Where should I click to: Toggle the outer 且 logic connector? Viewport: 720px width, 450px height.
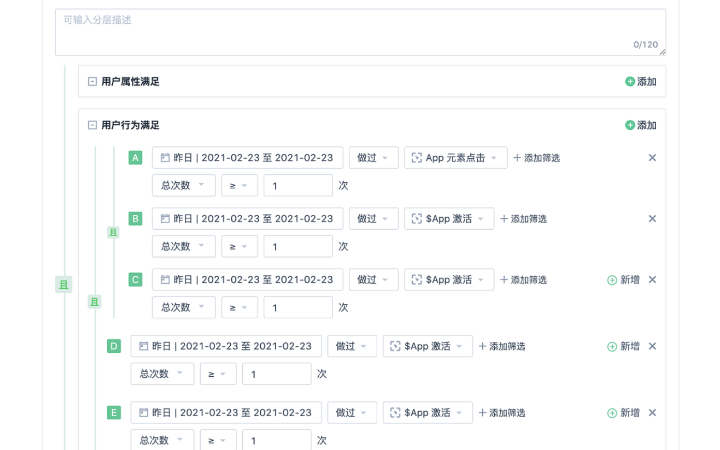64,285
